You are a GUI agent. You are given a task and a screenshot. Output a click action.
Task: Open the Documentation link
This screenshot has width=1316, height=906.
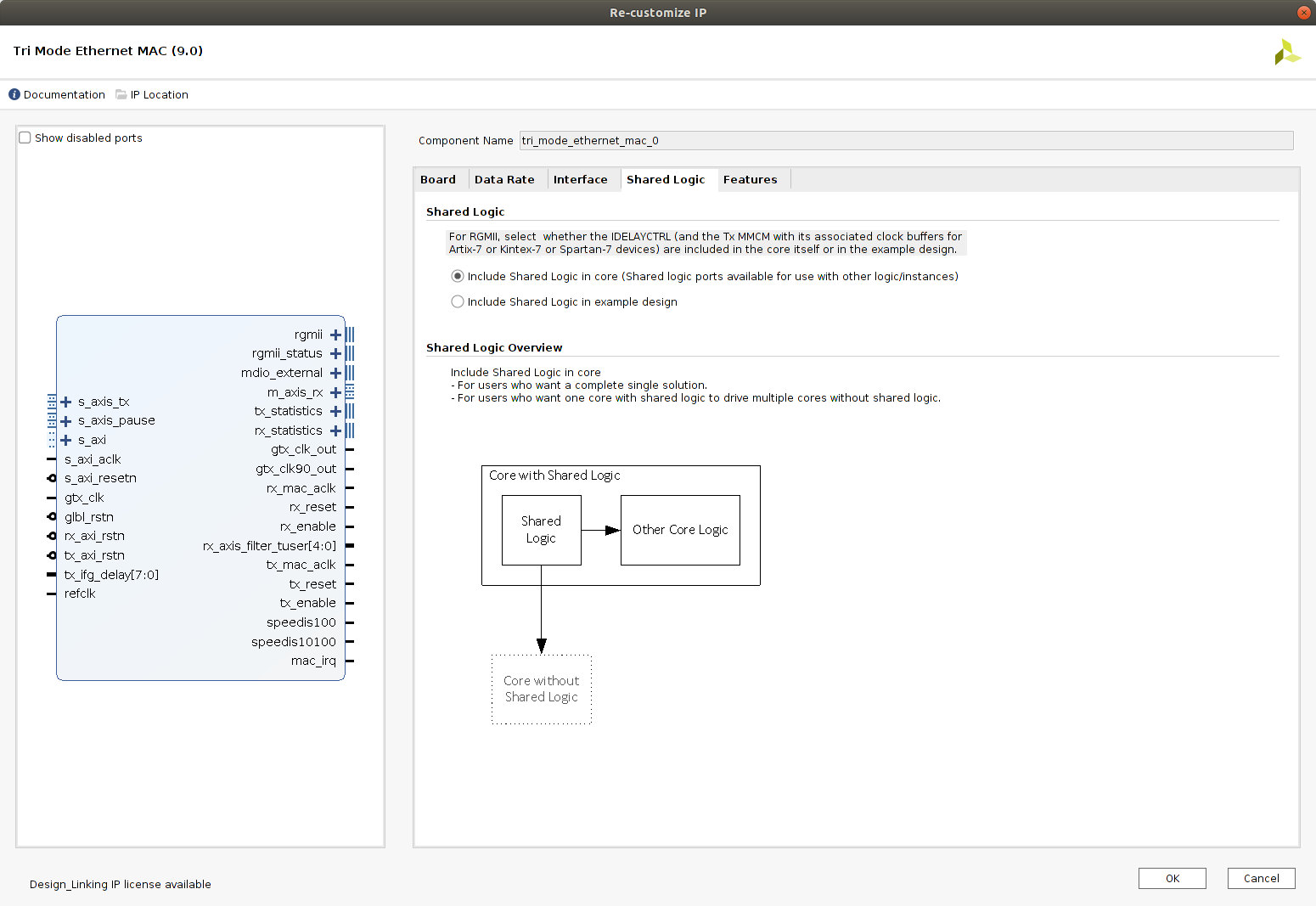[x=65, y=94]
